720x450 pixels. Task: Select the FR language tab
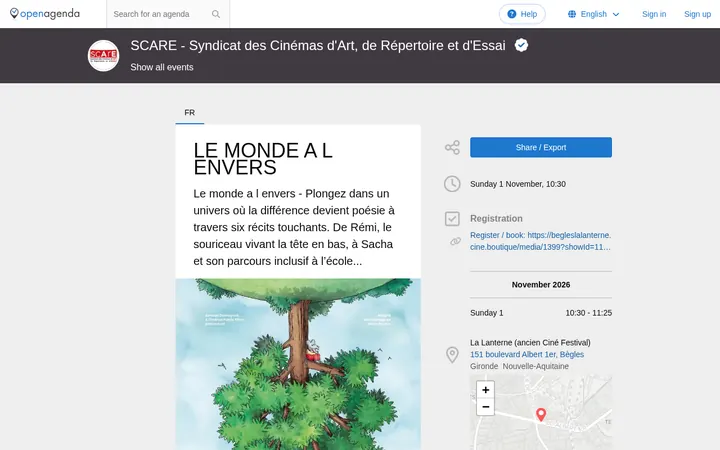pyautogui.click(x=190, y=113)
